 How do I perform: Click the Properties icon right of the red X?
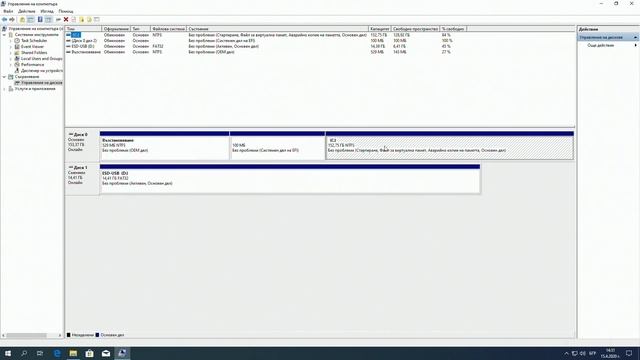(x=74, y=20)
